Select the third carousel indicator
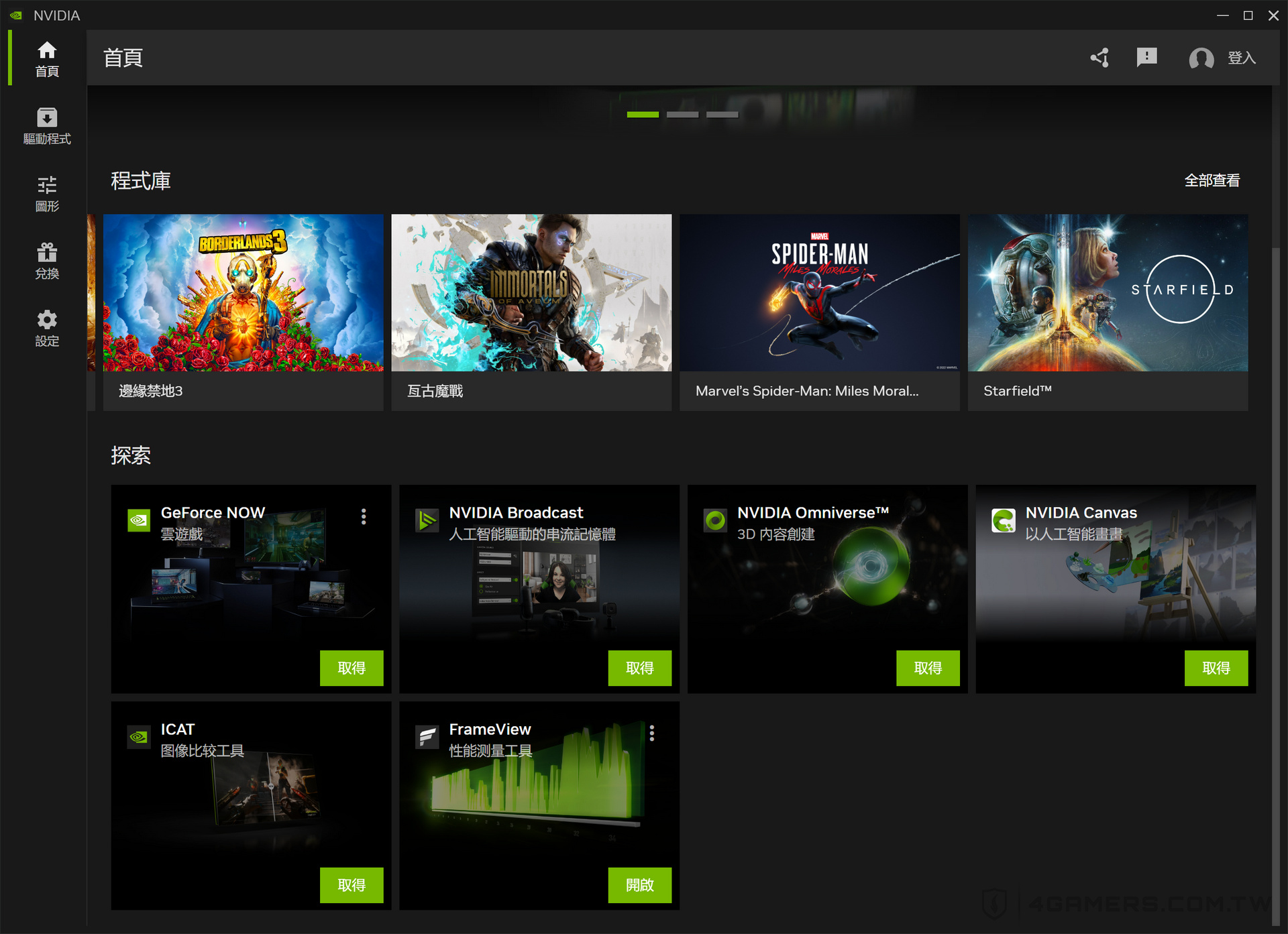The width and height of the screenshot is (1288, 934). (722, 115)
